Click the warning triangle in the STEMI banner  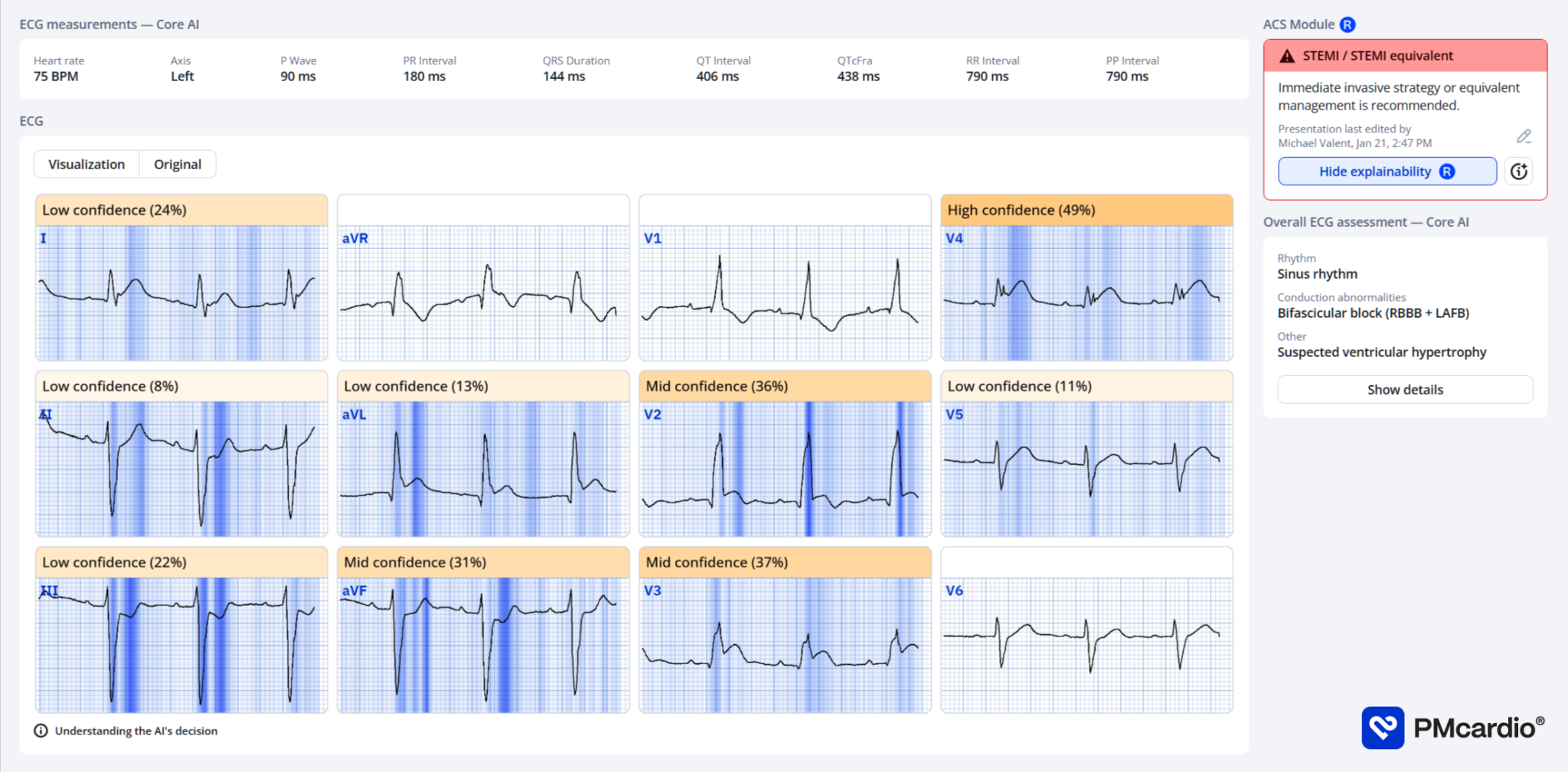point(1288,55)
